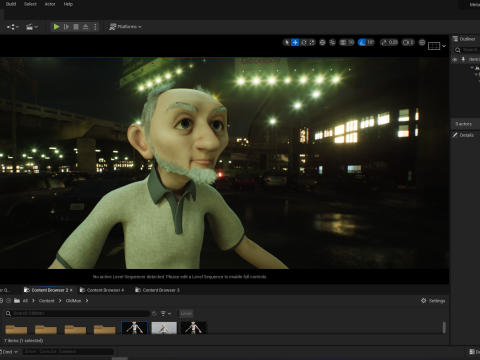Expand the chevron after Content
Image resolution: width=480 pixels, height=360 pixels.
[60, 301]
